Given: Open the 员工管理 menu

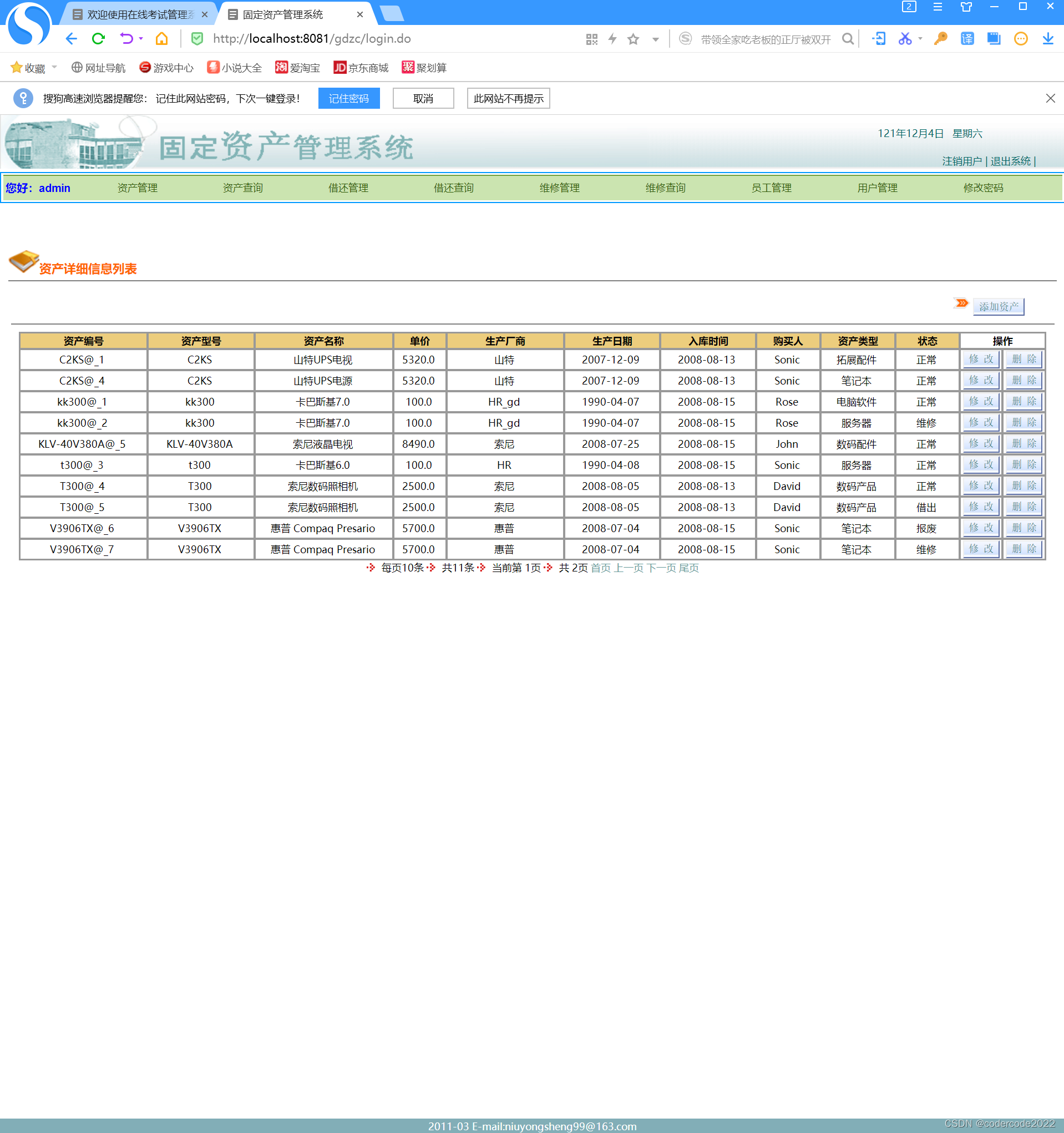Looking at the screenshot, I should pyautogui.click(x=772, y=188).
